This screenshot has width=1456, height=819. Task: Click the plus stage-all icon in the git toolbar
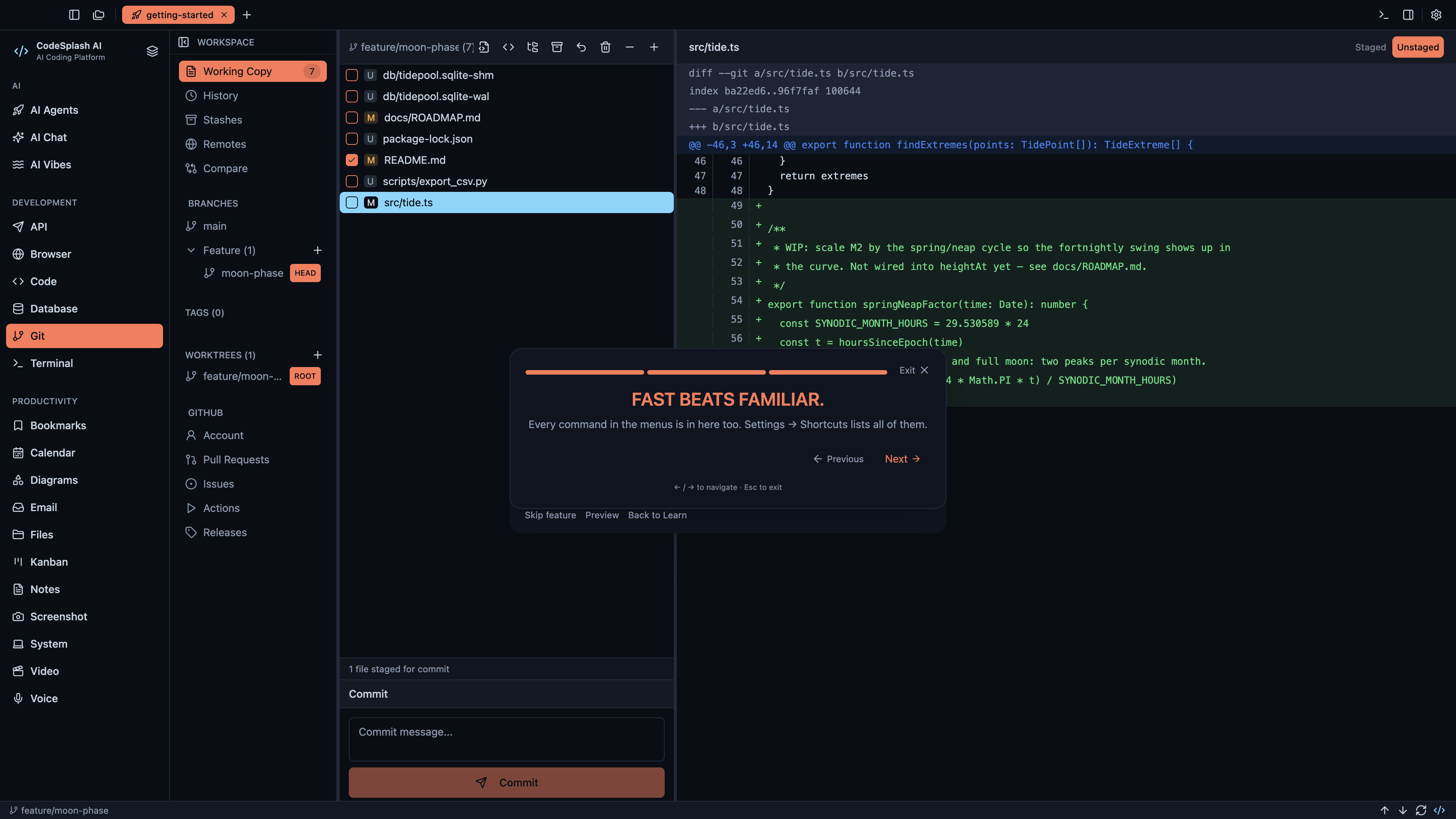click(654, 47)
